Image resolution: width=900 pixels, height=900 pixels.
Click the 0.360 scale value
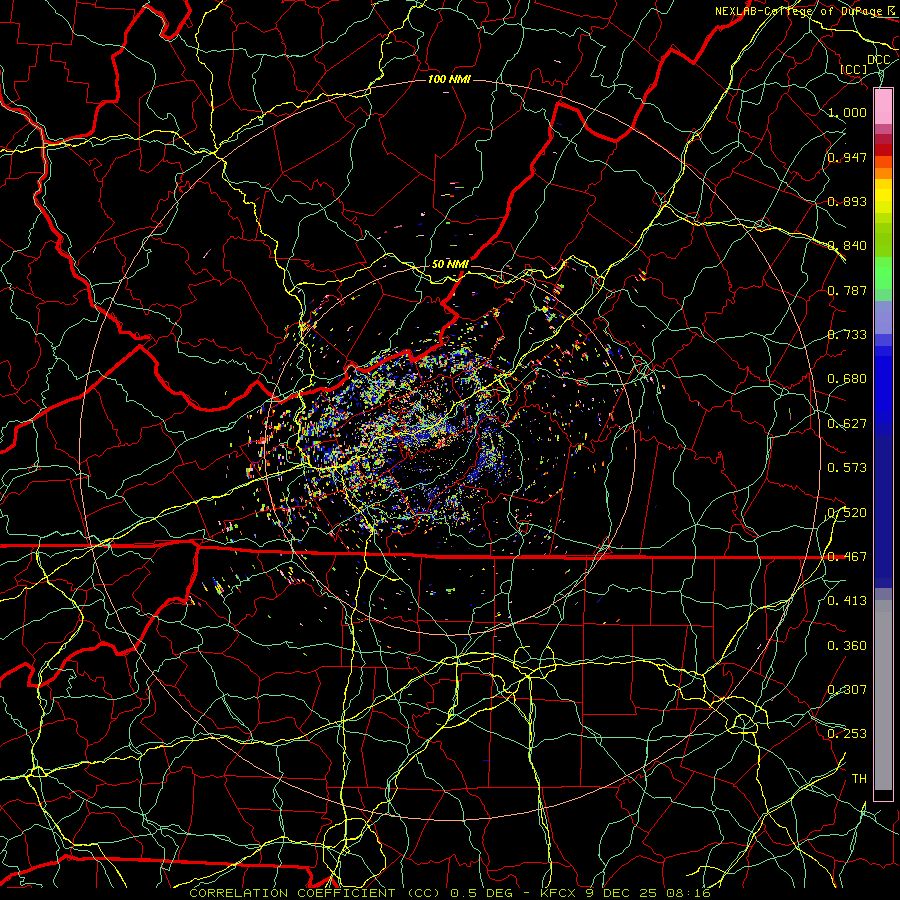pos(847,646)
